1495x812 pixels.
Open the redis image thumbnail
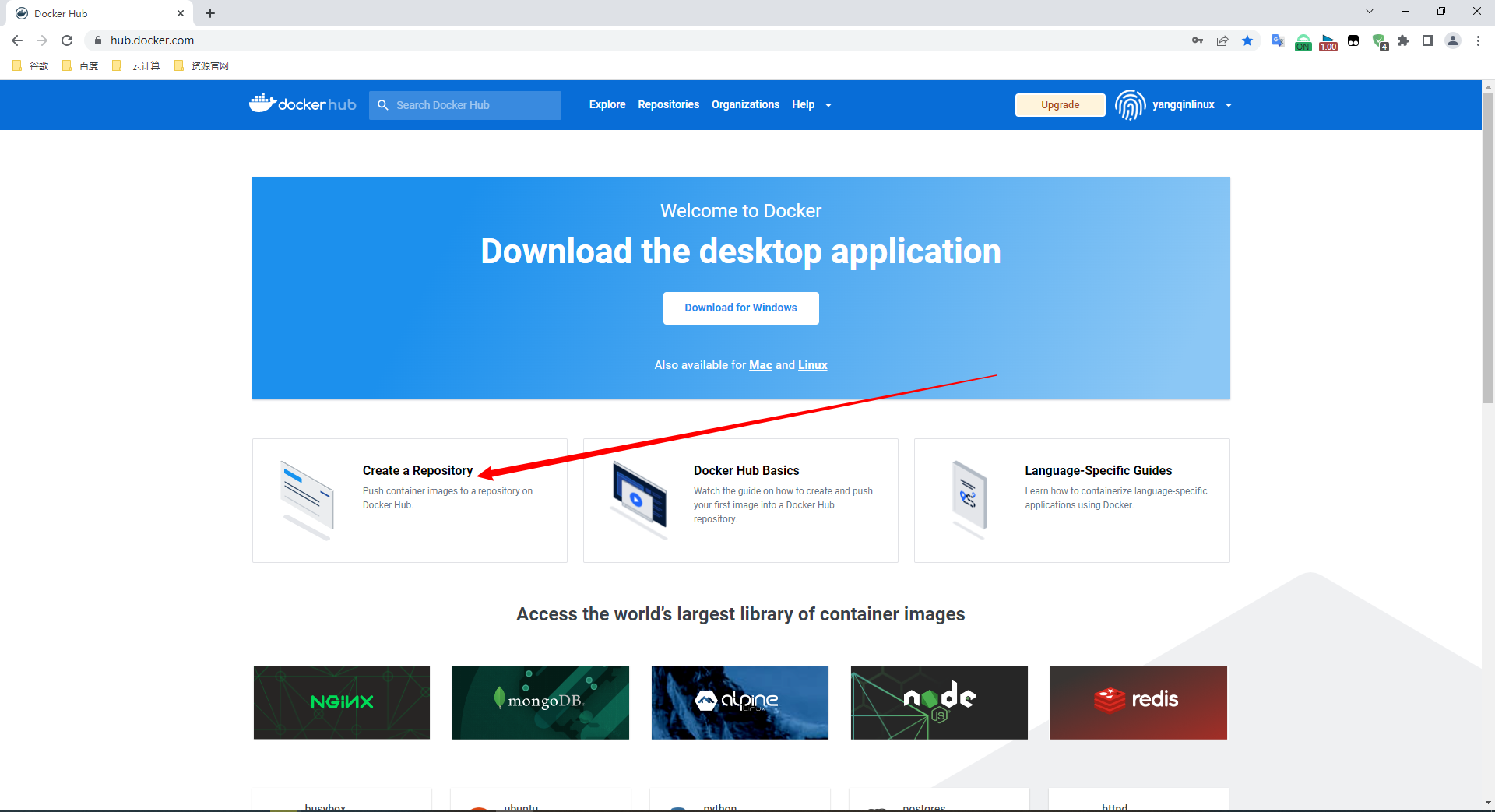(1138, 702)
